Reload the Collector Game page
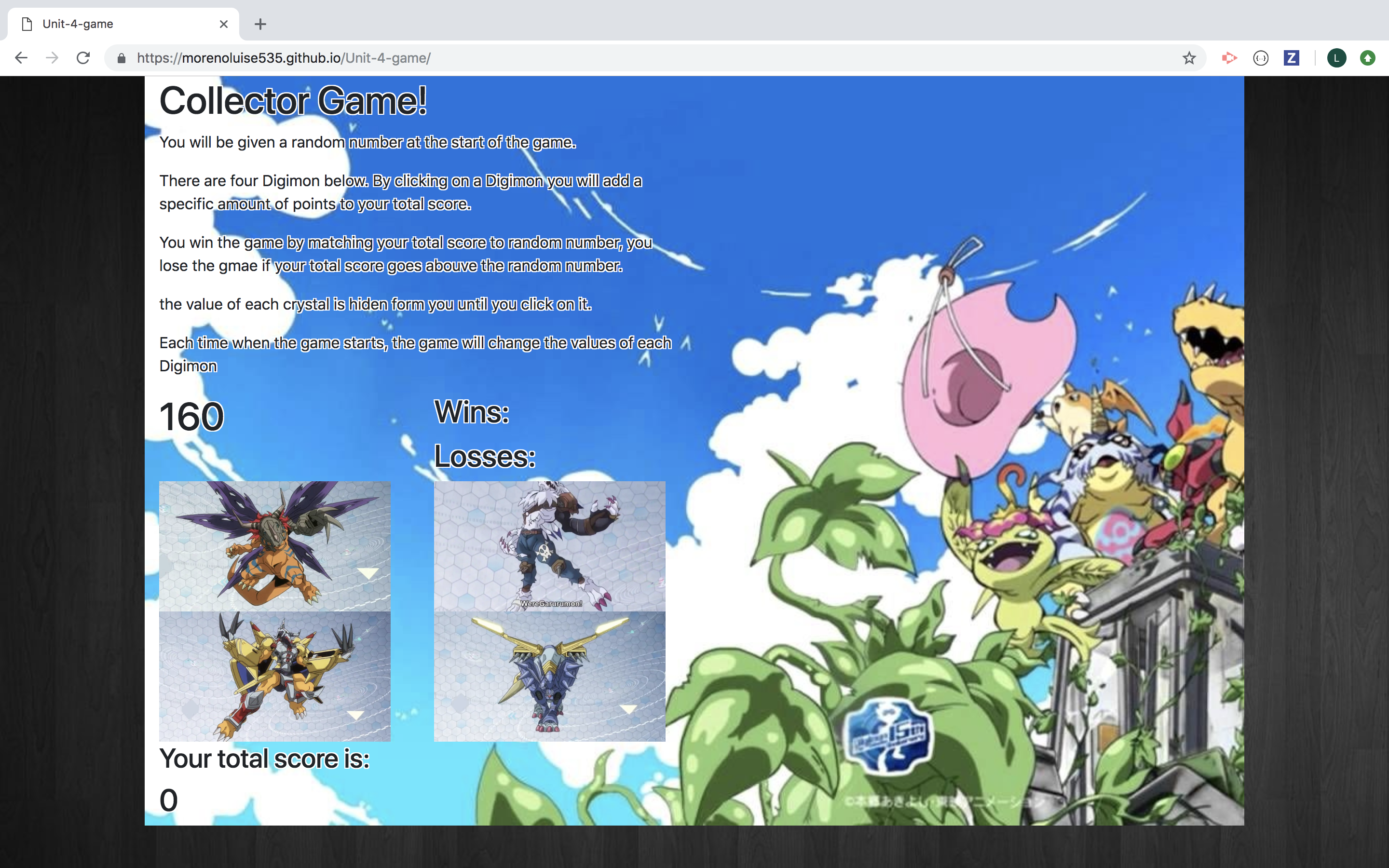Image resolution: width=1389 pixels, height=868 pixels. coord(83,57)
